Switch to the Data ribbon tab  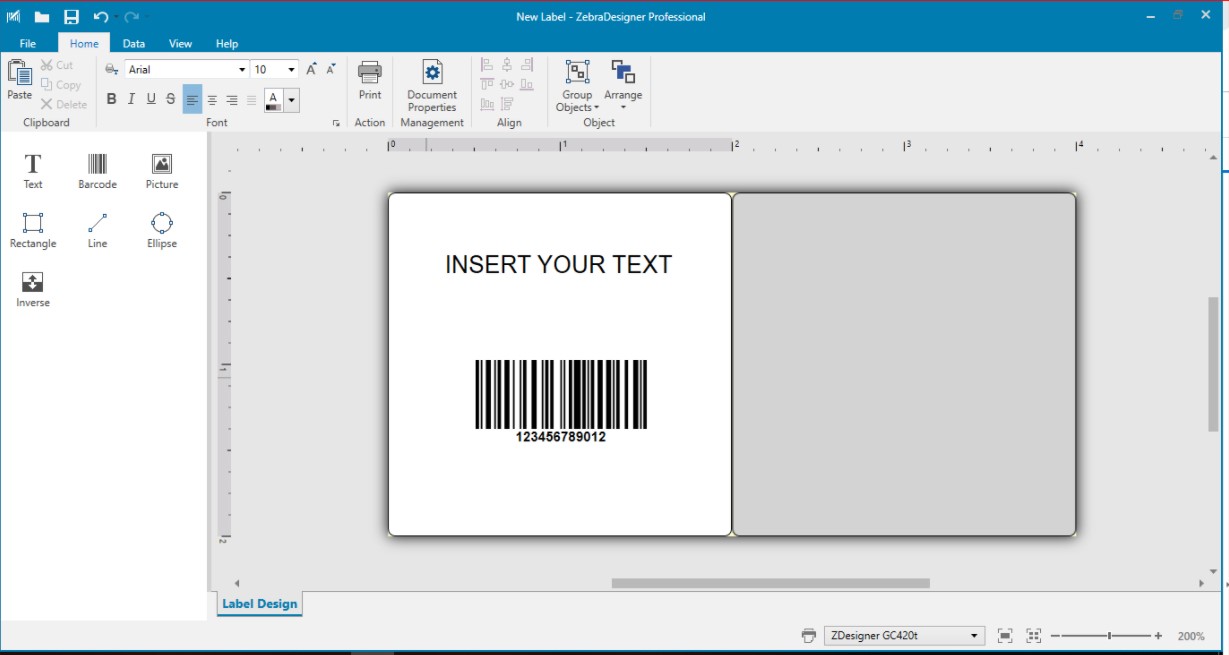coord(131,43)
